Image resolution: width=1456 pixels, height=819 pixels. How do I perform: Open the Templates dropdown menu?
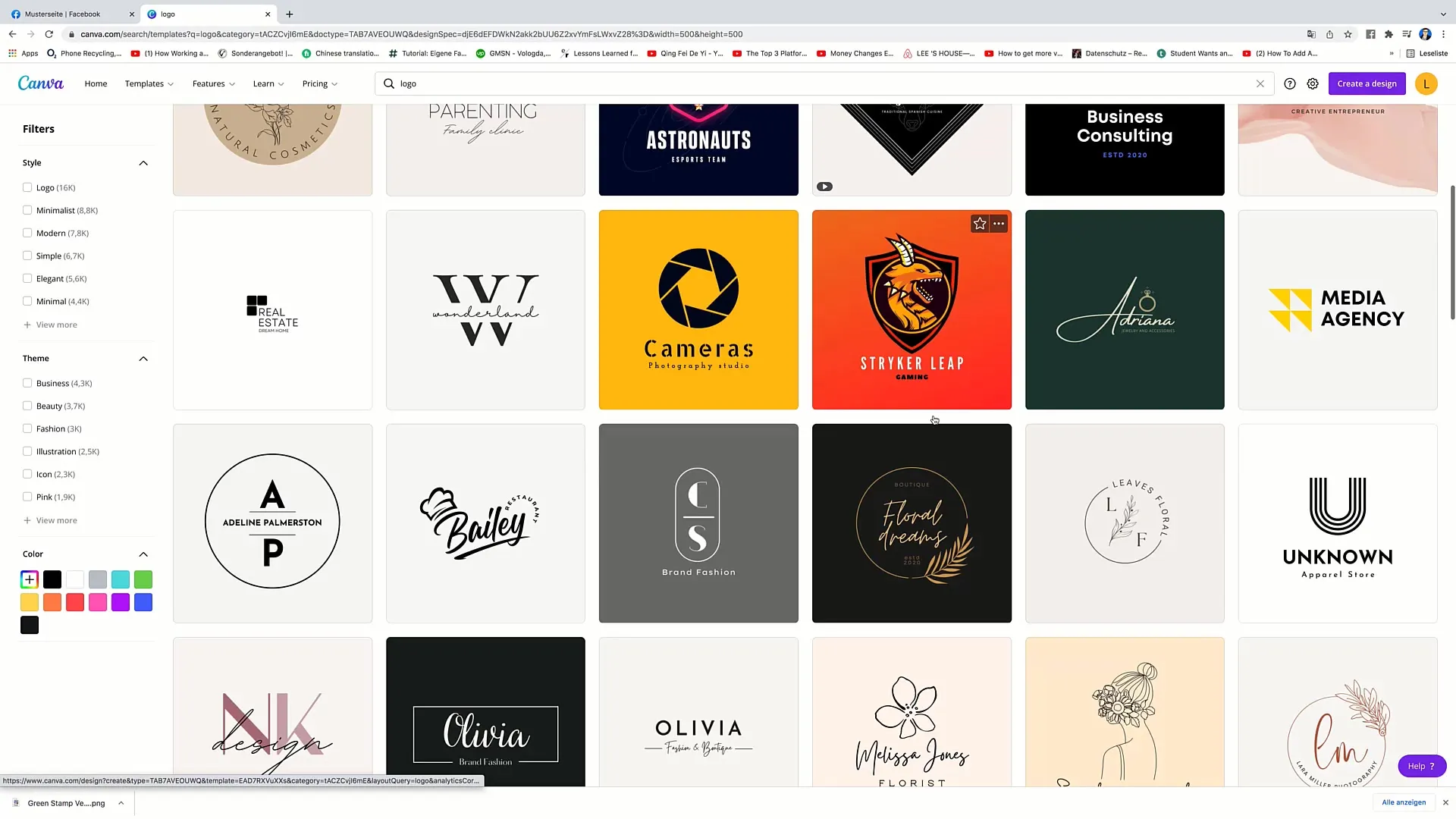pyautogui.click(x=149, y=83)
